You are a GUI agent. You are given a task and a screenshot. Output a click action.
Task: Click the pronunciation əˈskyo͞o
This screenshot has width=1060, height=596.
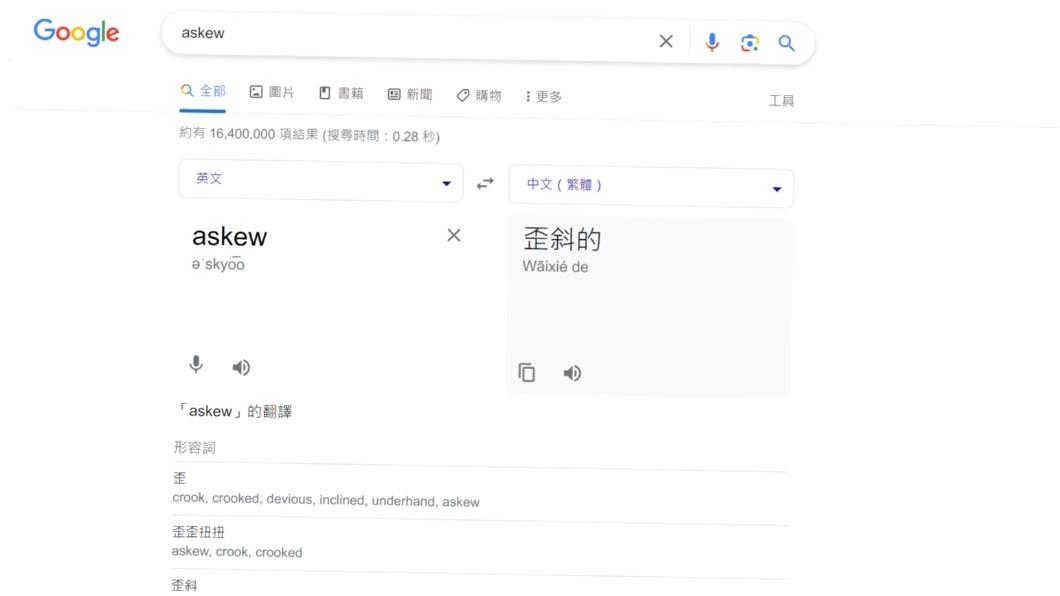(218, 264)
